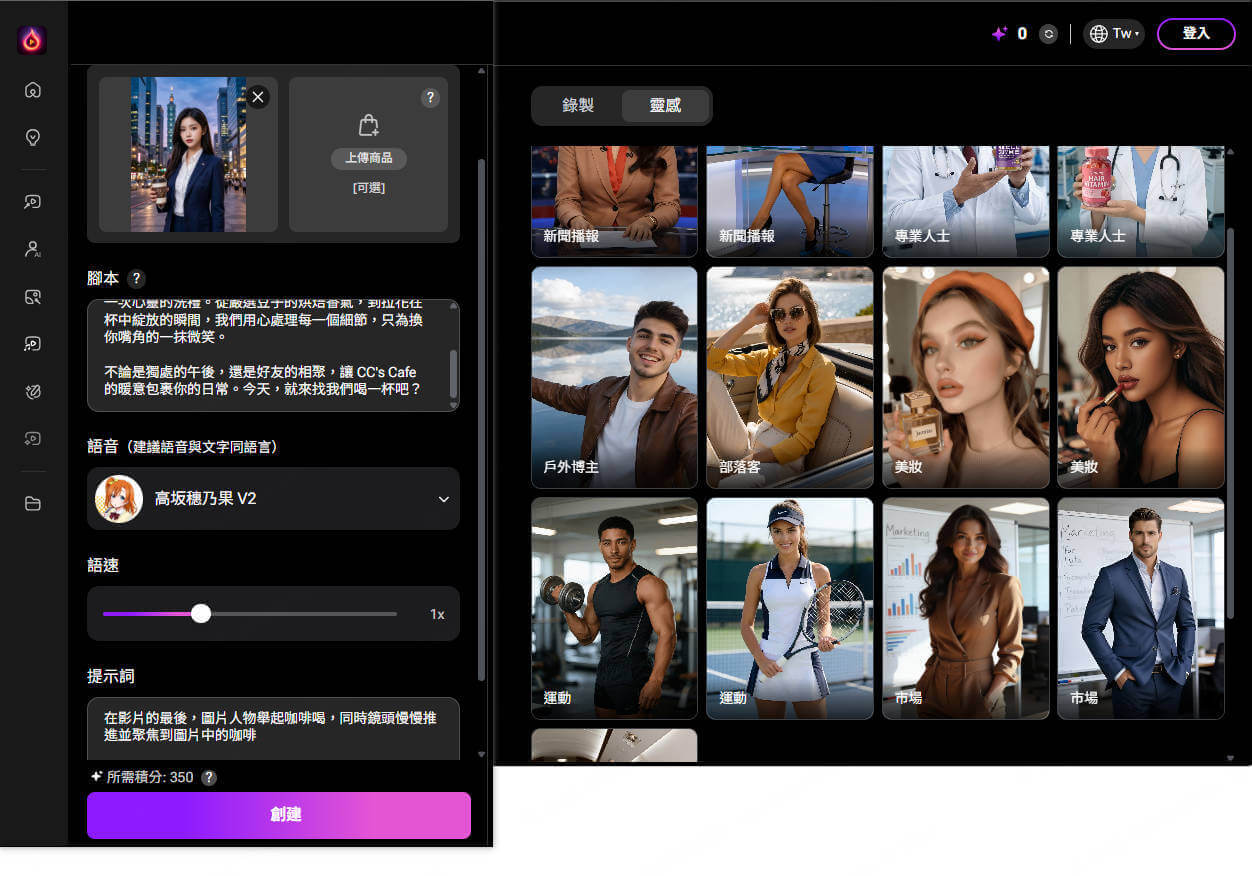The height and width of the screenshot is (876, 1252).
Task: Click the 登入 button
Action: (1196, 34)
